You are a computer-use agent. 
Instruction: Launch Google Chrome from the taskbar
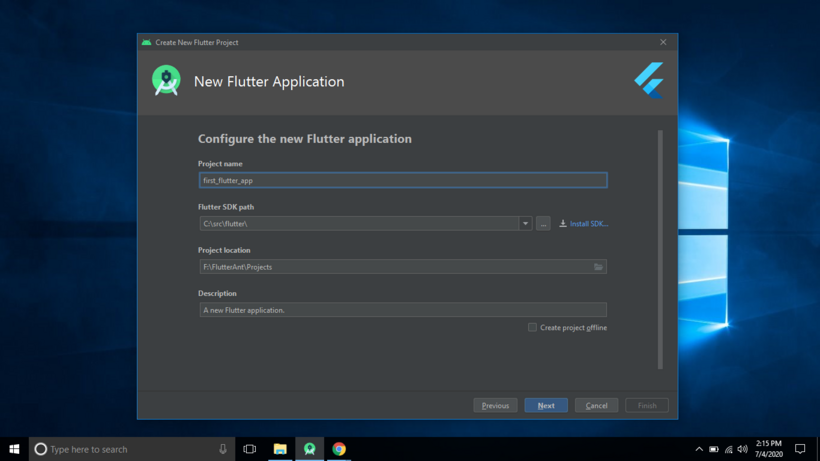[x=339, y=449]
